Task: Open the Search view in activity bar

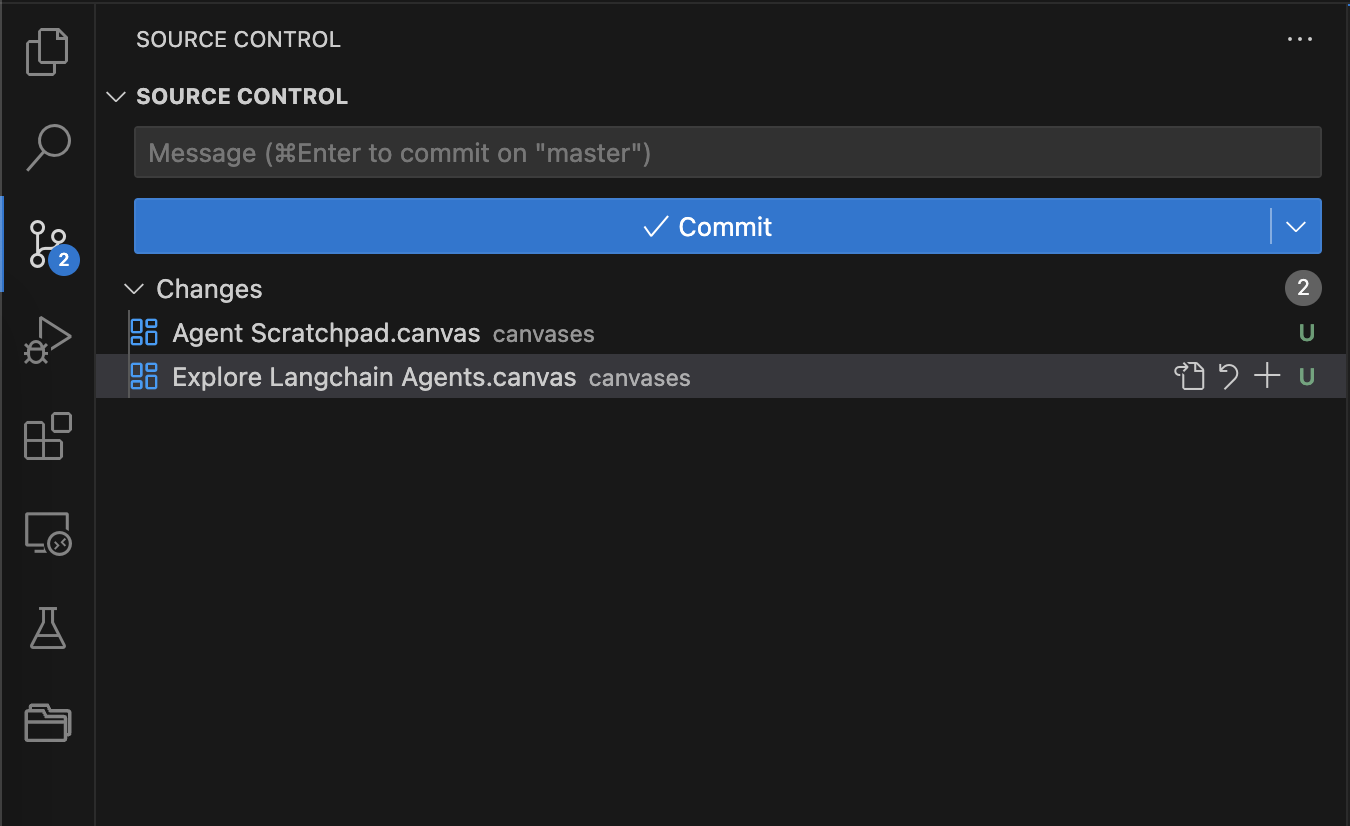Action: 47,147
